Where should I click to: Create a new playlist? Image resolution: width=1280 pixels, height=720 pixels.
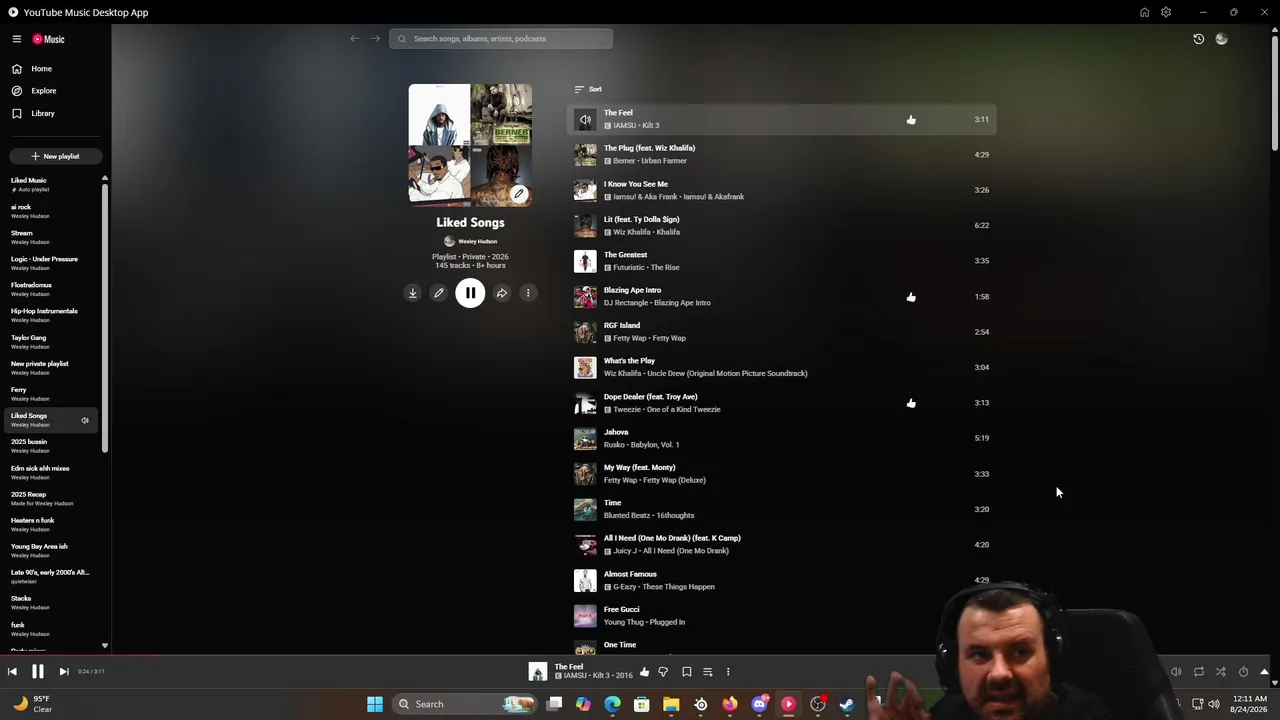(x=55, y=156)
